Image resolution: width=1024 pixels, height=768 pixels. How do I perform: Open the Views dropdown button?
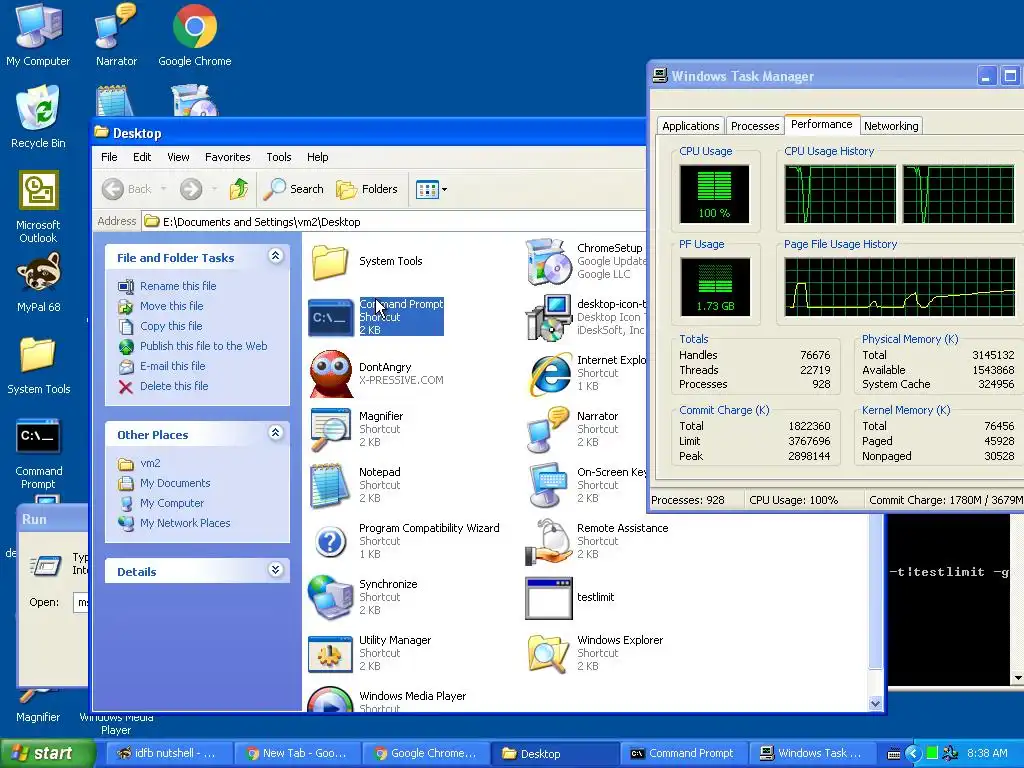431,189
